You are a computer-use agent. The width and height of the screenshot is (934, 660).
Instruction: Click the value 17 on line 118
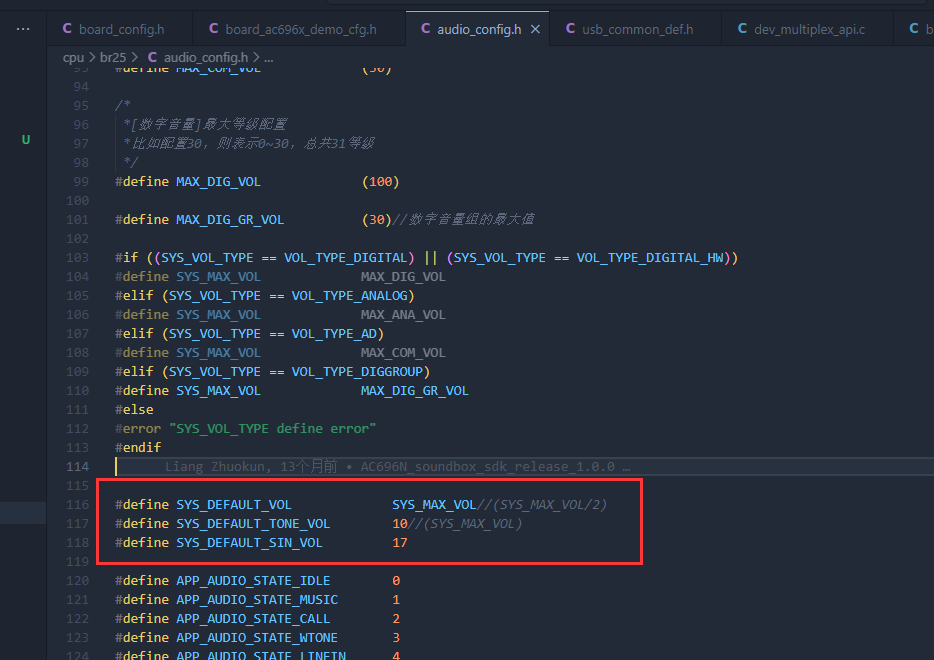(x=400, y=543)
